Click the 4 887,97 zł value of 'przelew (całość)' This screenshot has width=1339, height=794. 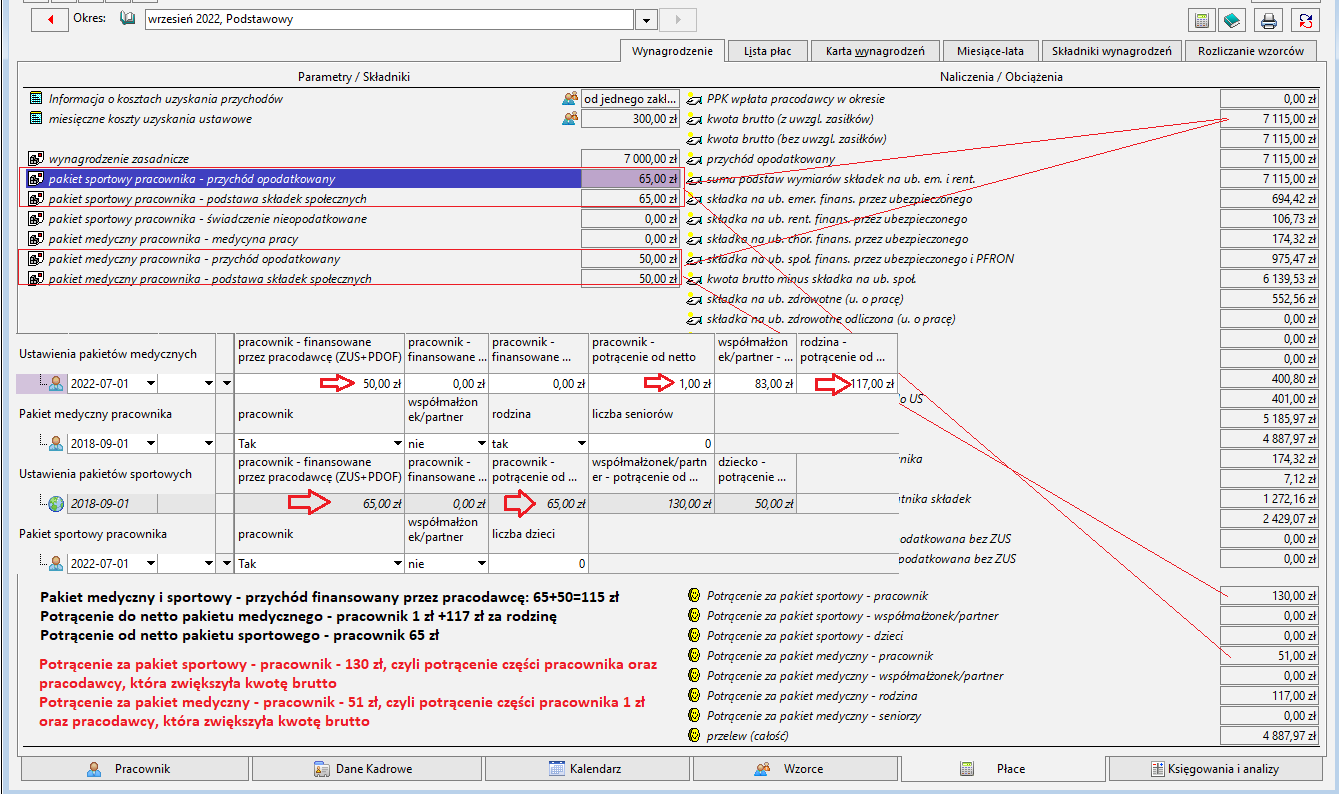tap(1268, 736)
